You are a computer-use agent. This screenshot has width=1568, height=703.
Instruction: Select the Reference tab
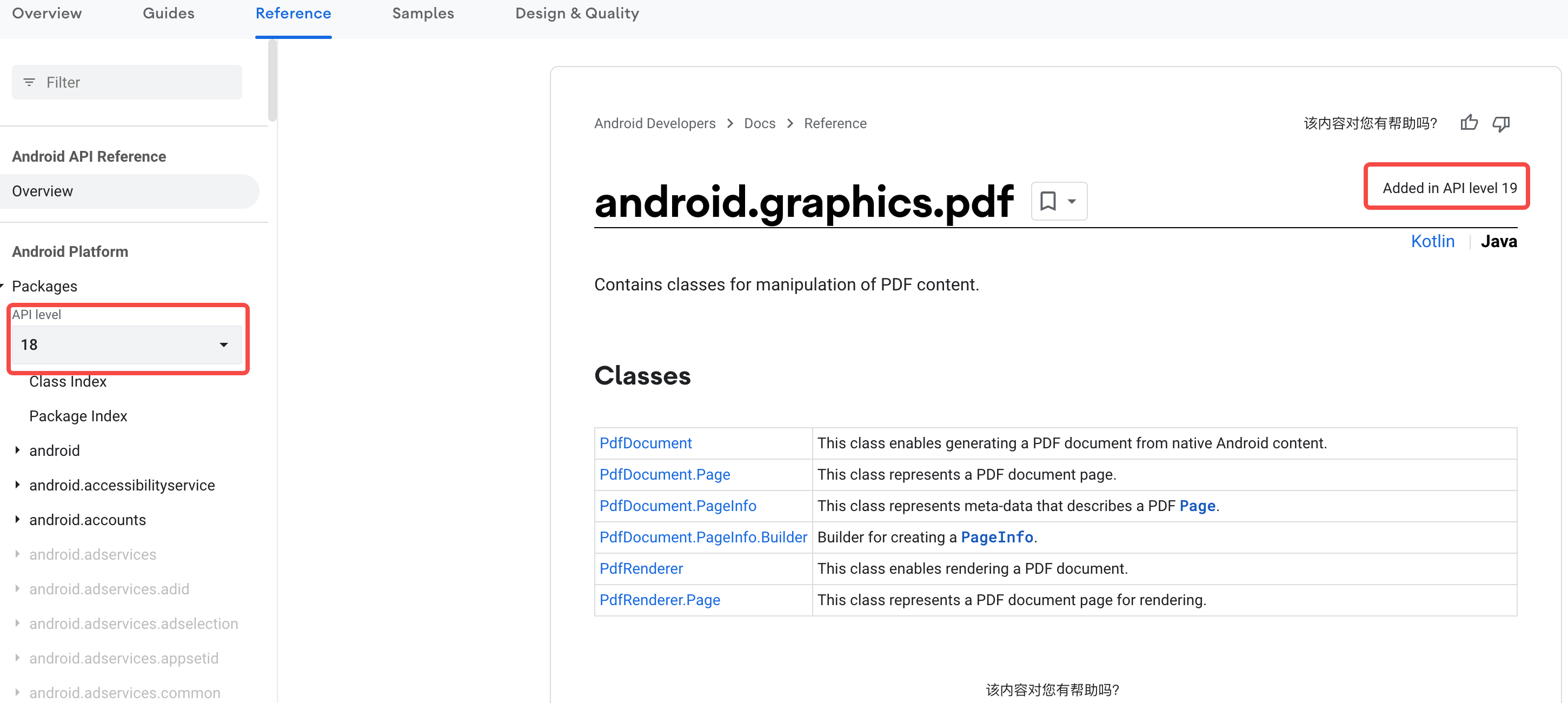(x=294, y=14)
